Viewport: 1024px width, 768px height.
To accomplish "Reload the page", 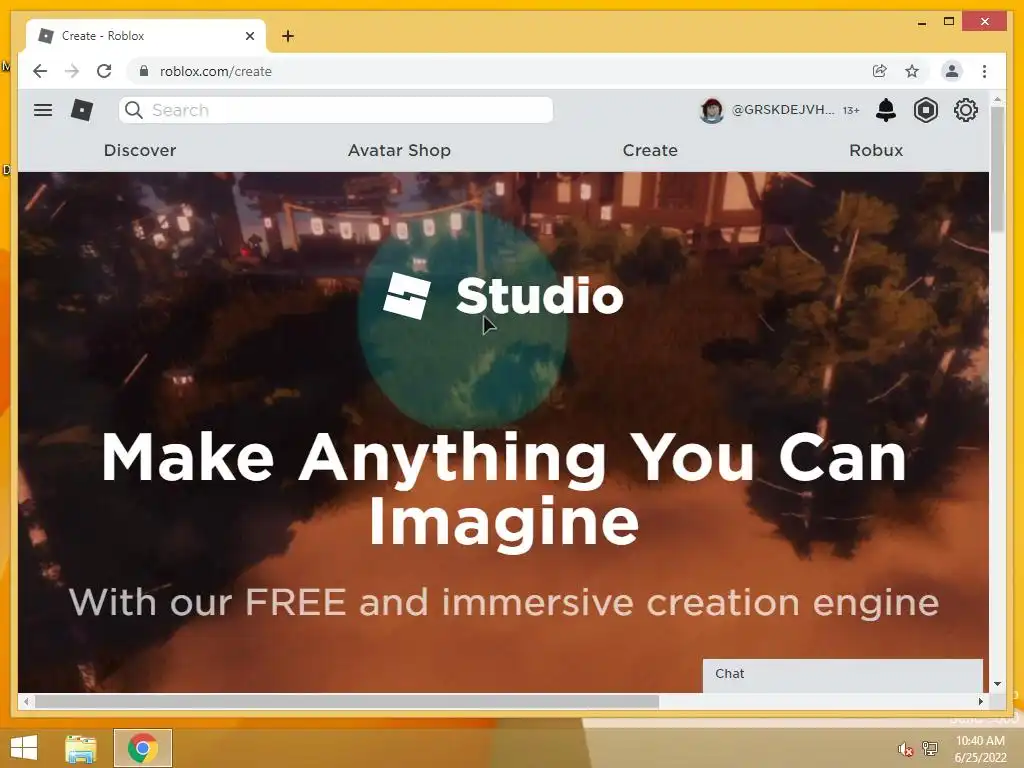I will (x=104, y=71).
